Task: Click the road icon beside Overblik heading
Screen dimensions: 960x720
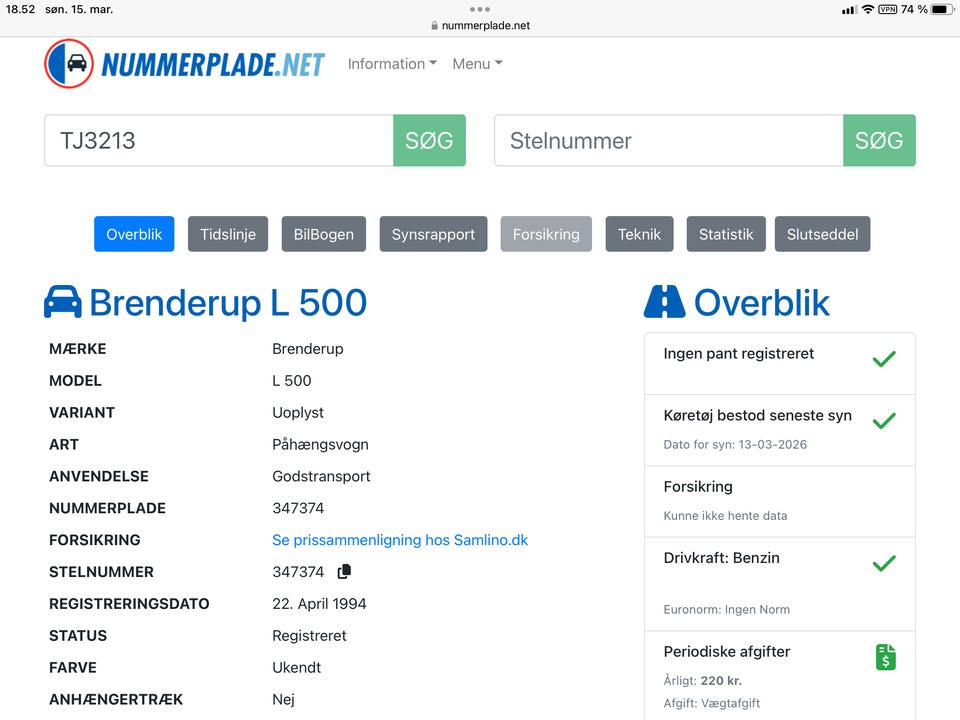Action: (x=664, y=302)
